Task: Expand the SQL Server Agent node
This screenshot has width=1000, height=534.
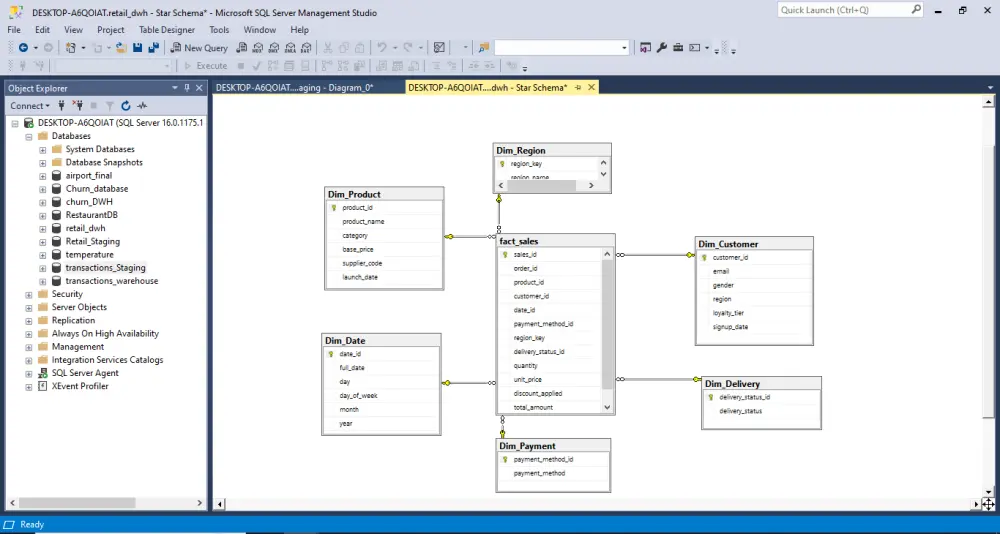Action: [x=29, y=373]
